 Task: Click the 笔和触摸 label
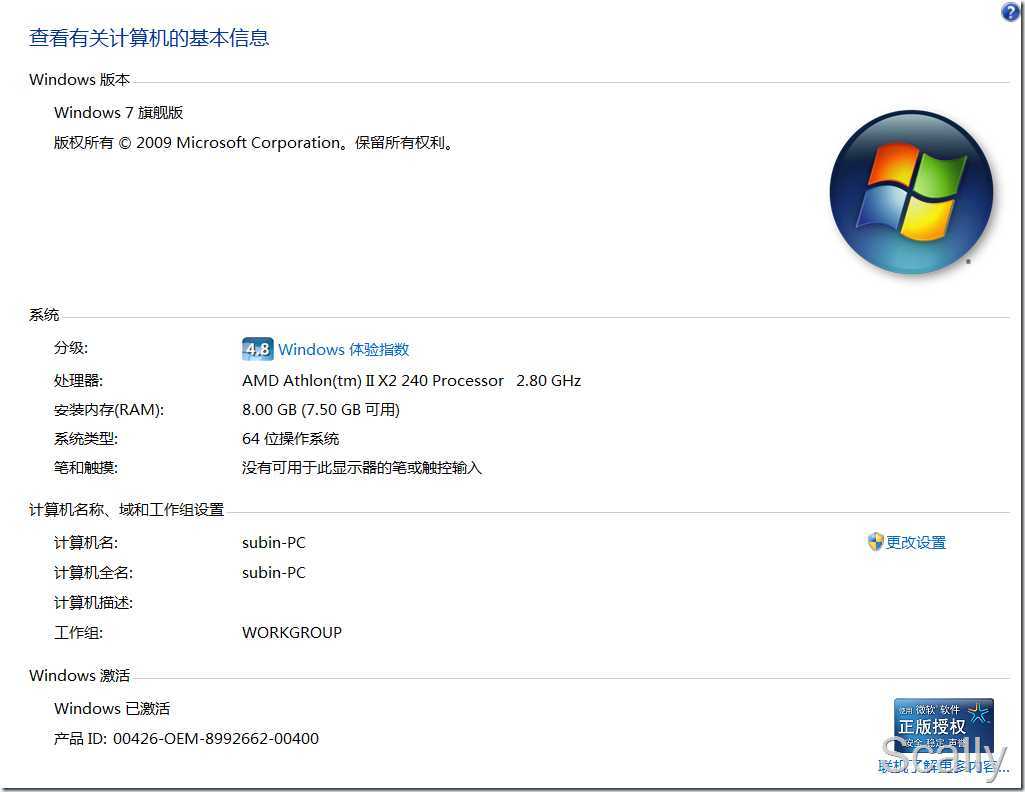pos(86,468)
